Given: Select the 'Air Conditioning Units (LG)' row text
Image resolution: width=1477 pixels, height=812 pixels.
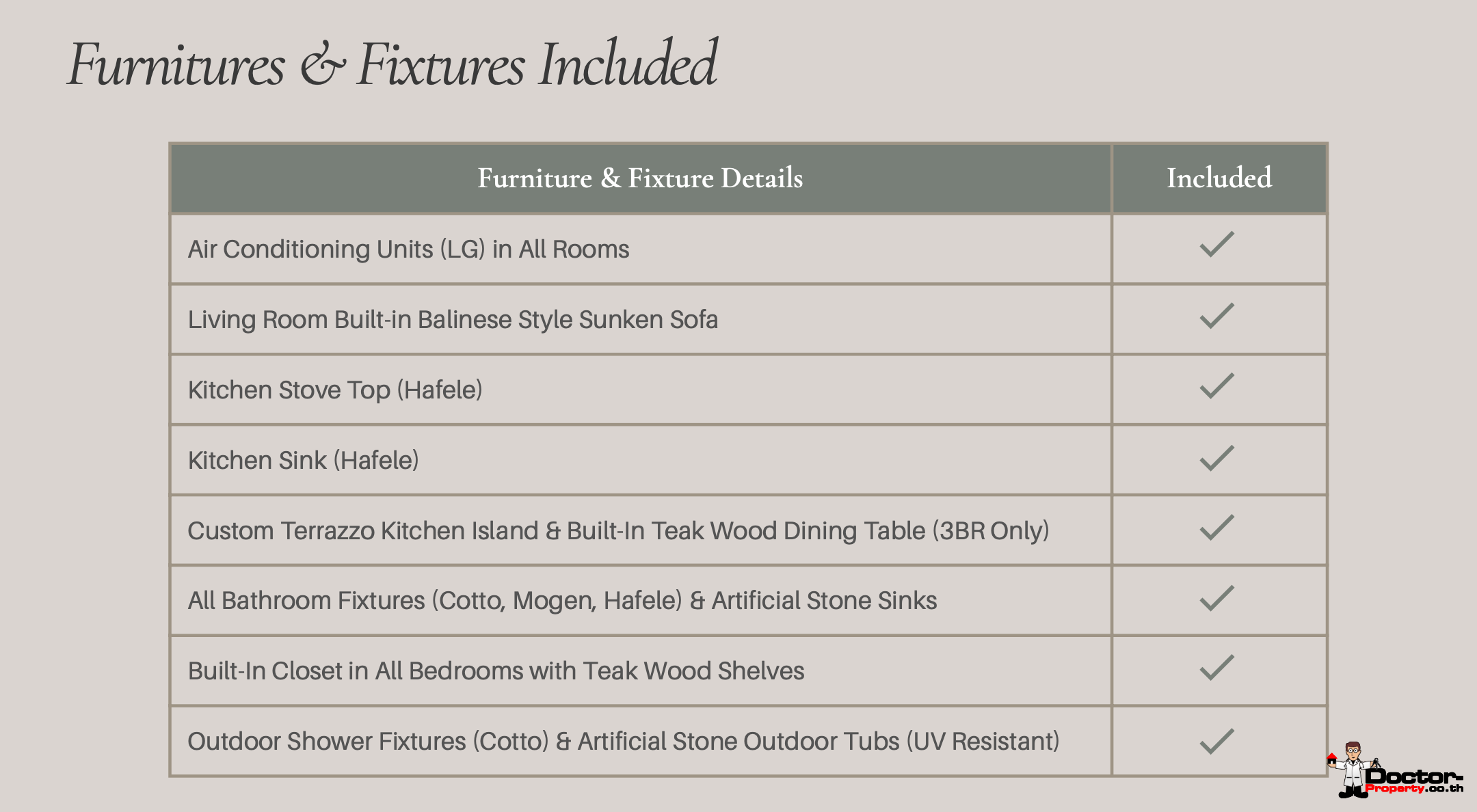Looking at the screenshot, I should tap(408, 249).
